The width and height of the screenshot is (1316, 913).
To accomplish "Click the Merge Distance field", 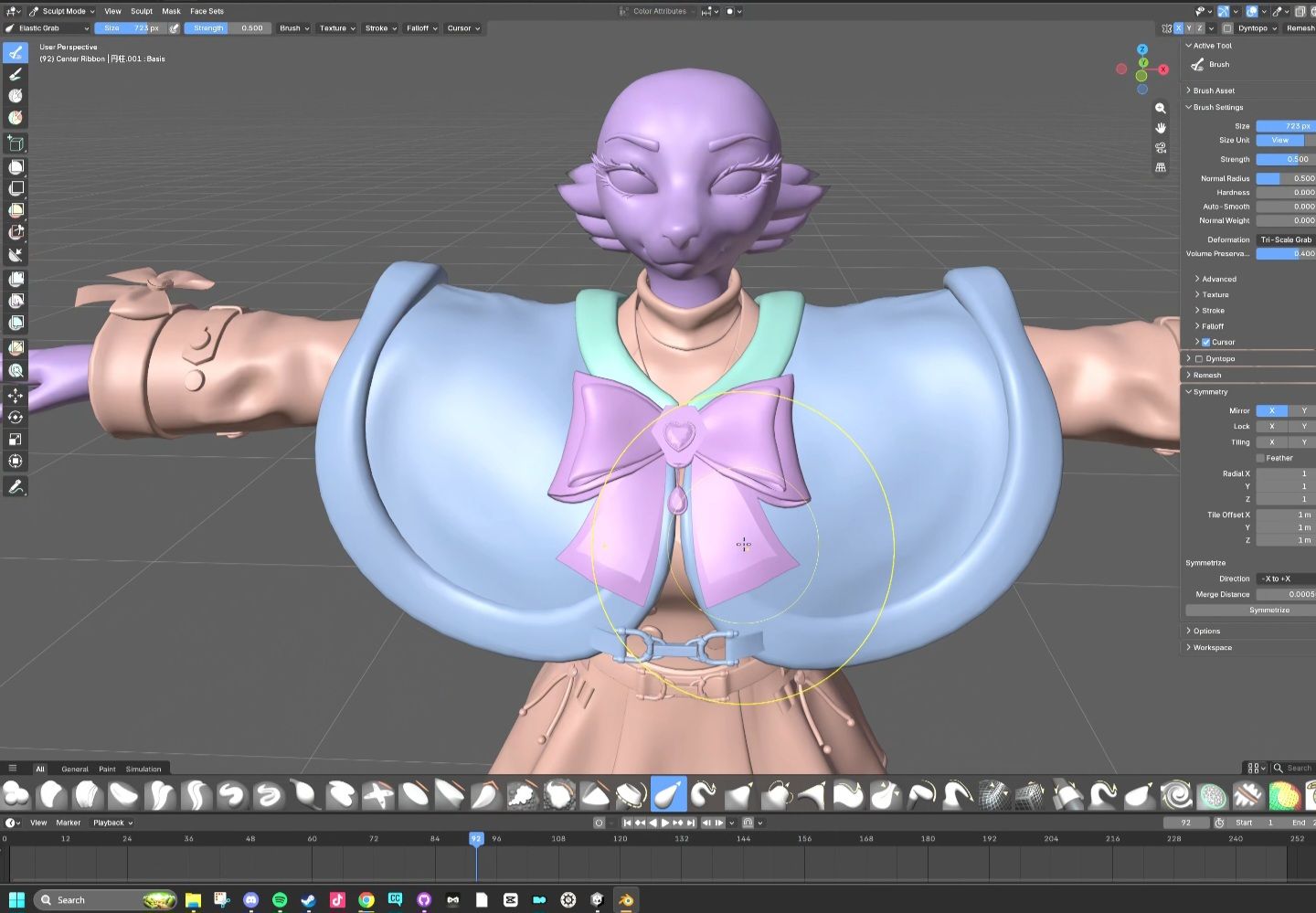I will coord(1286,594).
